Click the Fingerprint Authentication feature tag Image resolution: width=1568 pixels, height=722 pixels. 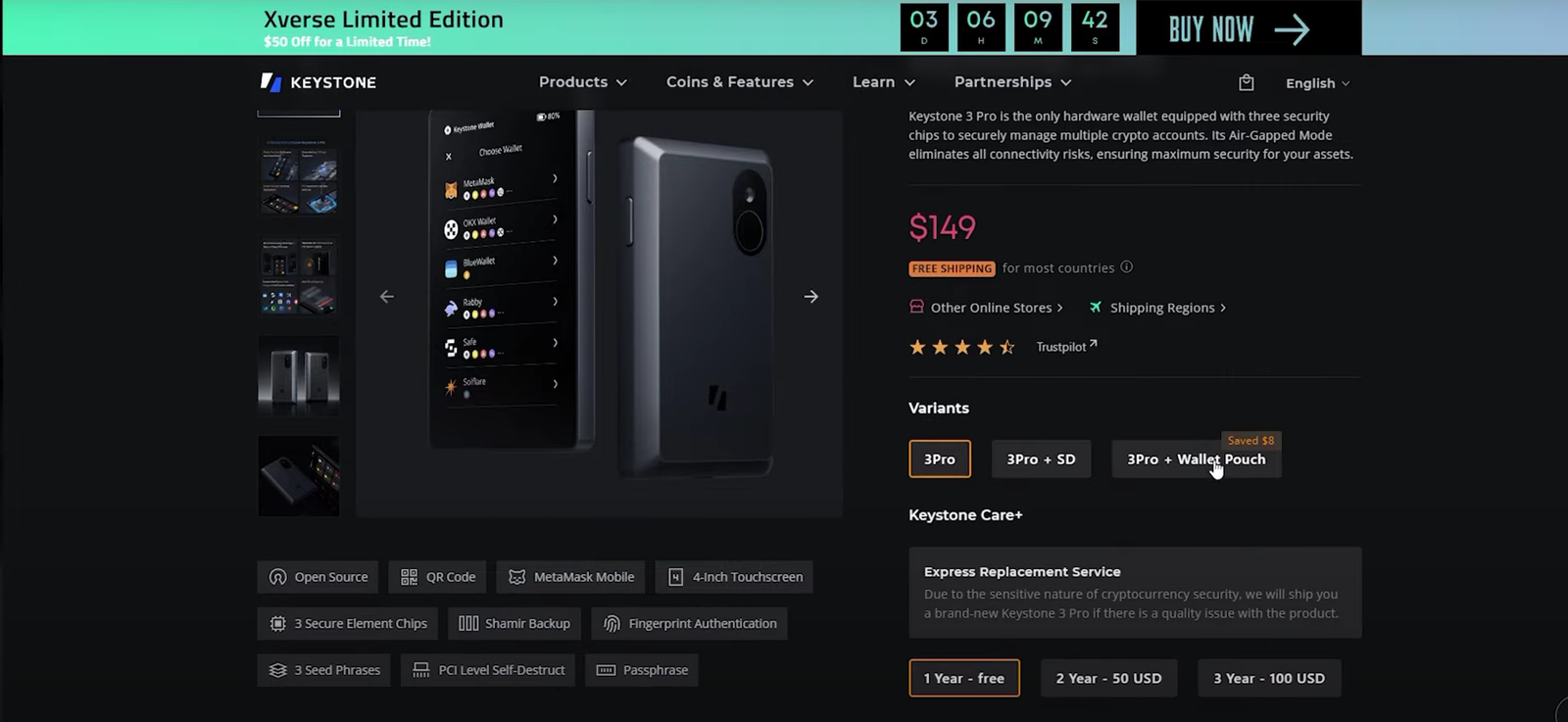(689, 624)
